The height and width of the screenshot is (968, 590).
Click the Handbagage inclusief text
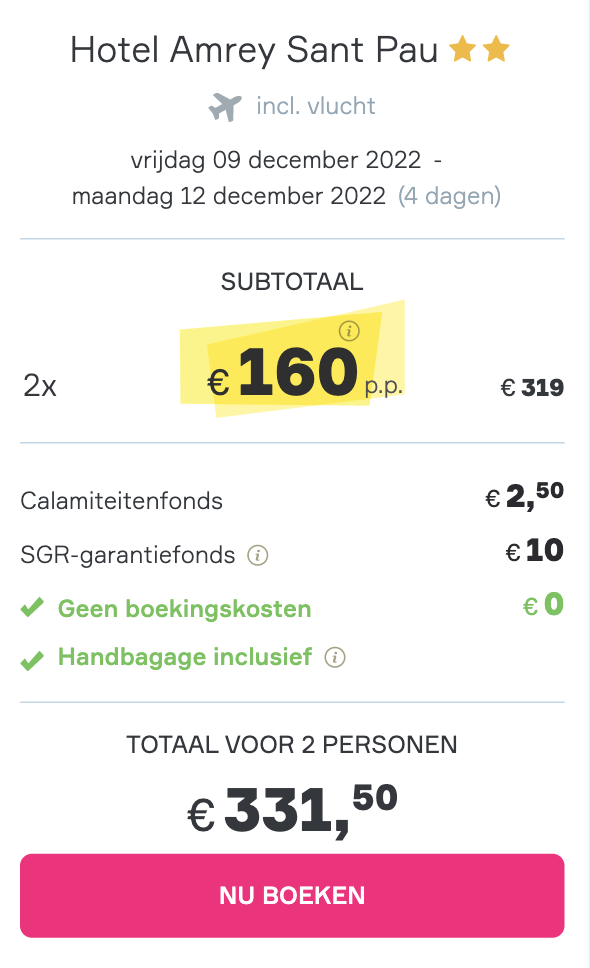point(185,657)
